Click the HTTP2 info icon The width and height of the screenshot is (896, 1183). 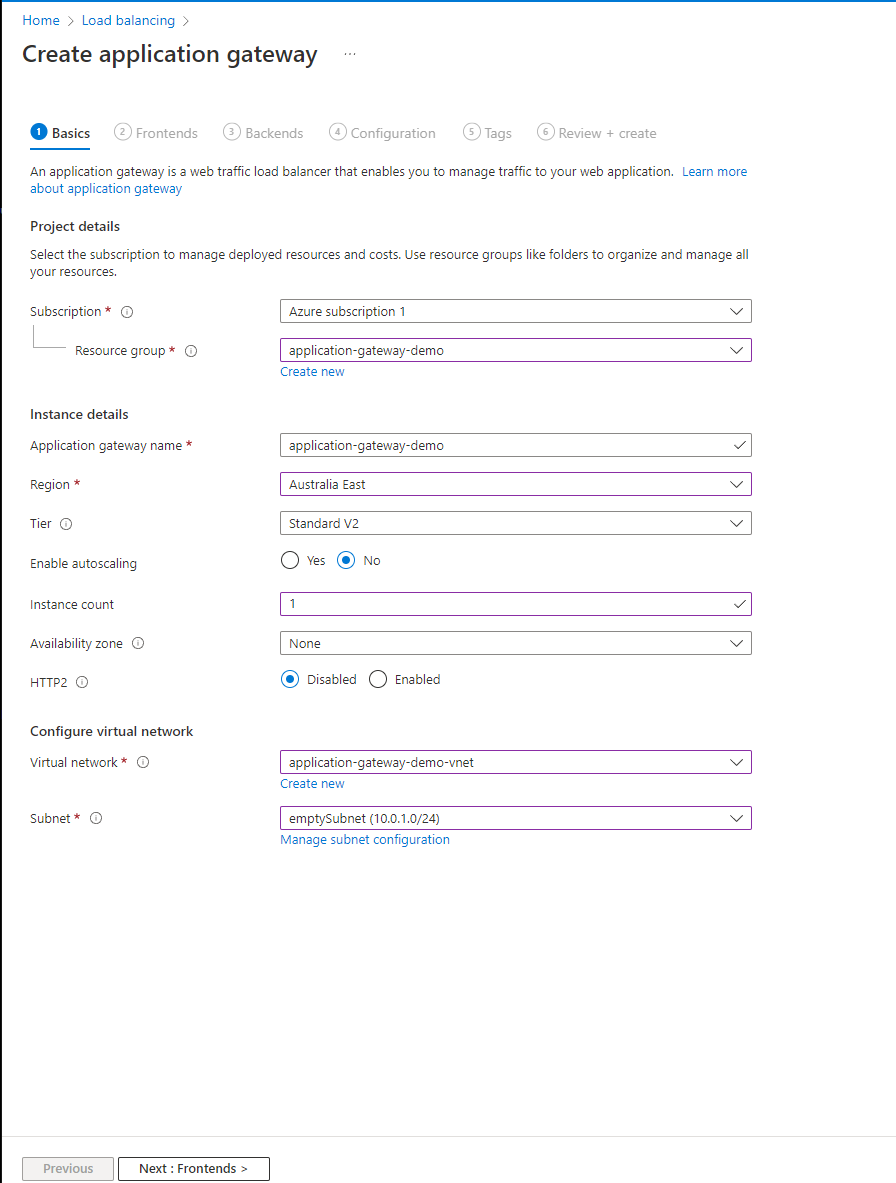(x=81, y=682)
